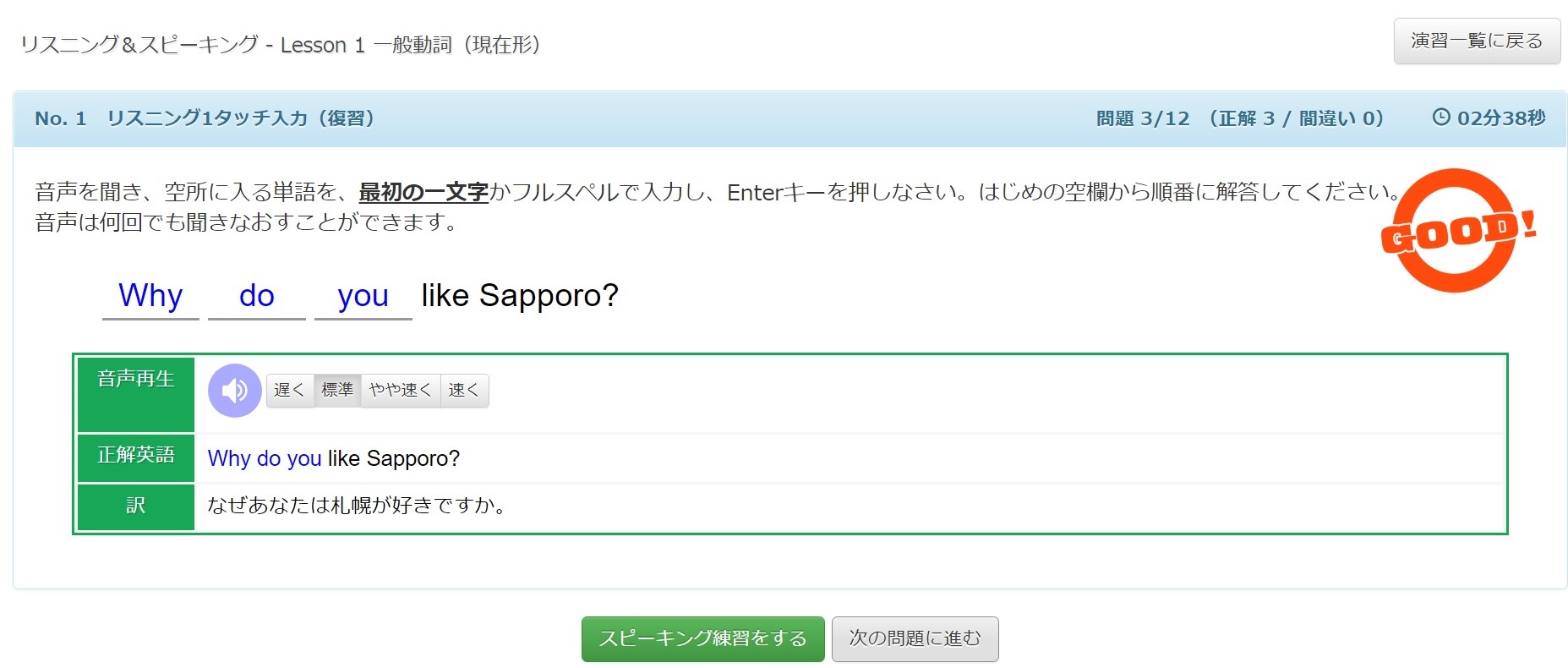Click the 'Why' answer blank
This screenshot has height=668, width=1568.
tap(150, 297)
